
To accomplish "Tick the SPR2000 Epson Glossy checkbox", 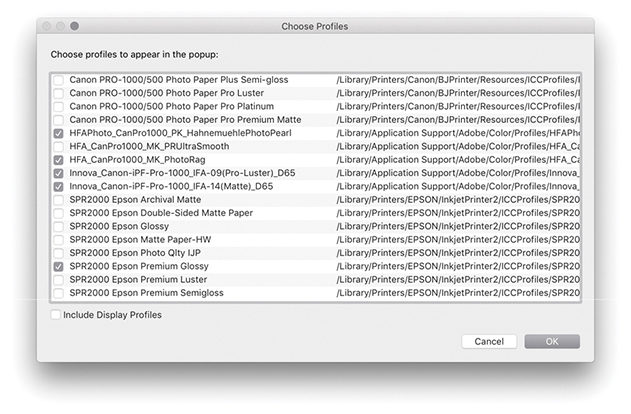I will click(x=58, y=227).
